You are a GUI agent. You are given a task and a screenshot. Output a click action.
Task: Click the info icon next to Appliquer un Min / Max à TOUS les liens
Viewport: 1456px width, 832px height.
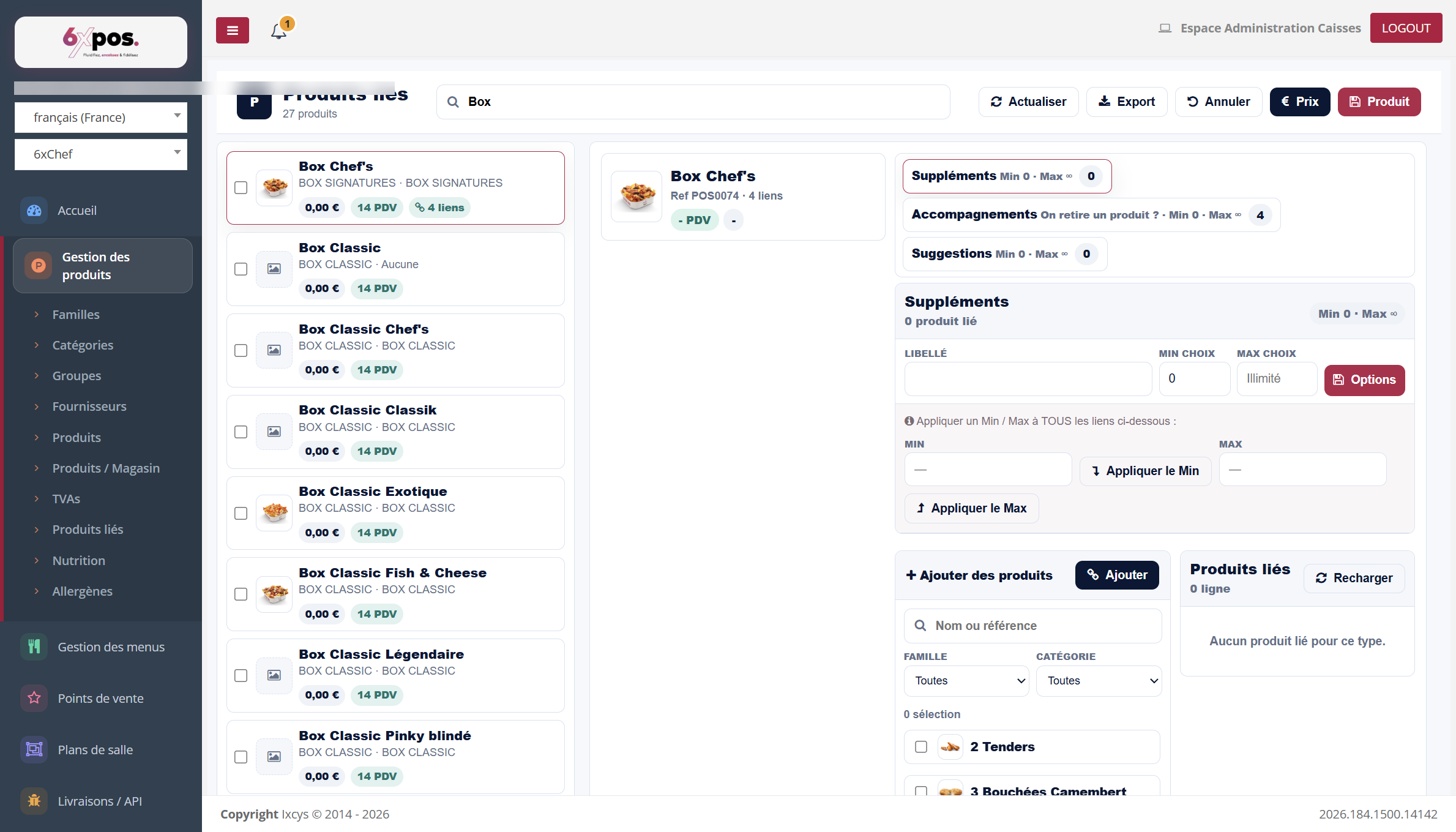(909, 421)
